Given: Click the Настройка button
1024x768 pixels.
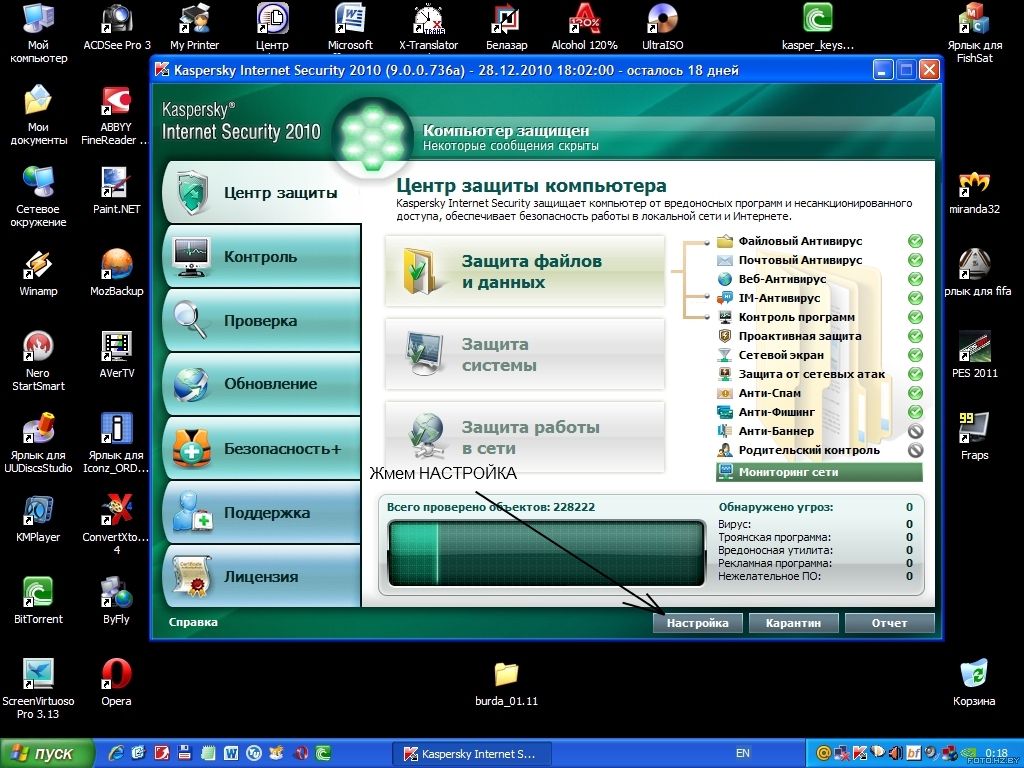Looking at the screenshot, I should 697,623.
